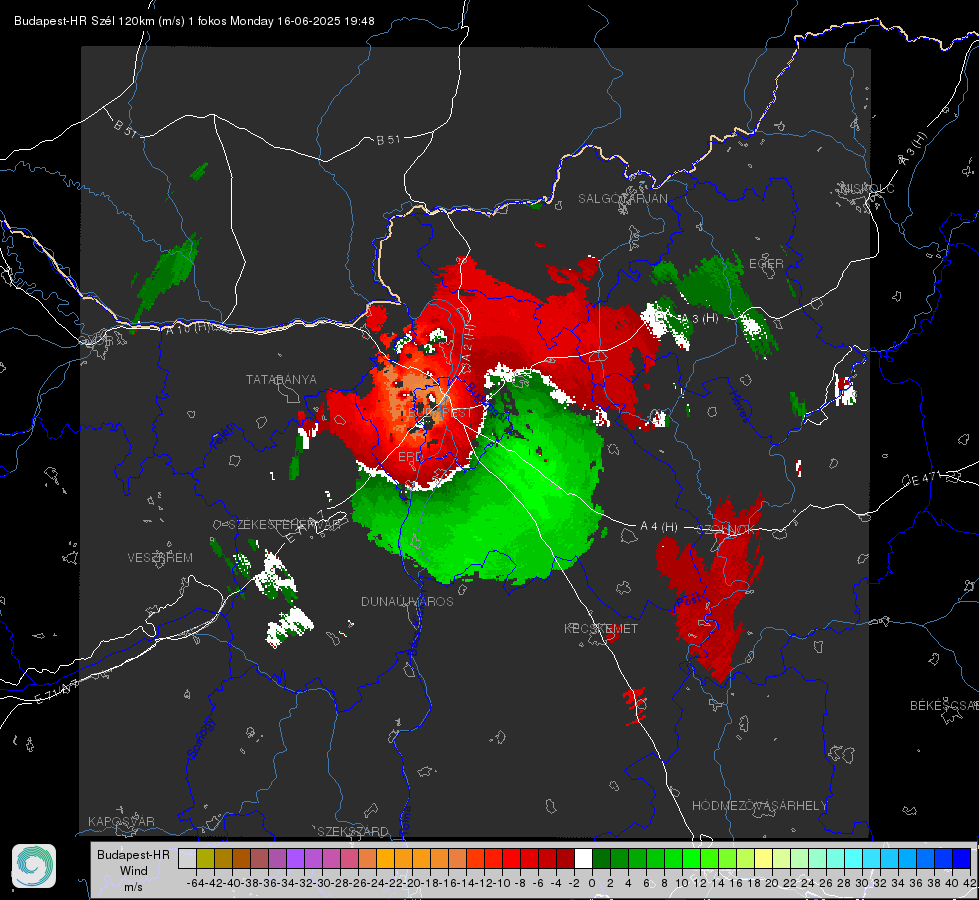Choose the yellow swatch between 18 and 20
This screenshot has width=979, height=900.
click(763, 858)
